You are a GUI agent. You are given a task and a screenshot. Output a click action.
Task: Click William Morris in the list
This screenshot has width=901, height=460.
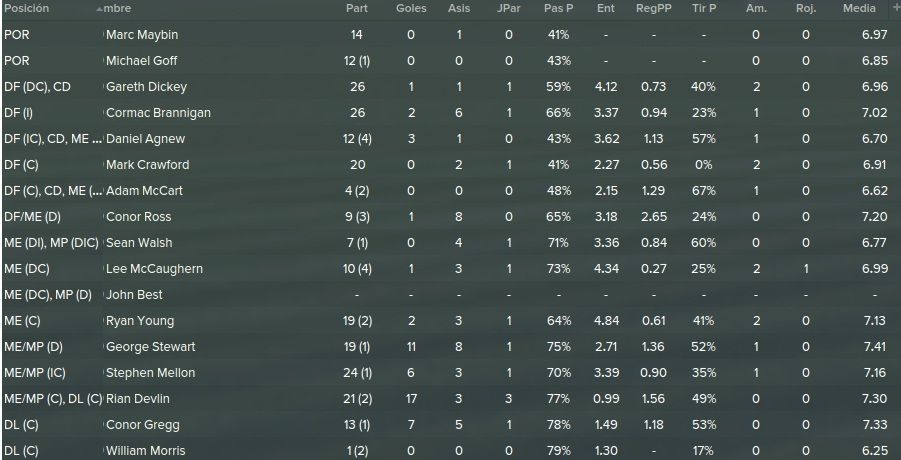[x=145, y=451]
